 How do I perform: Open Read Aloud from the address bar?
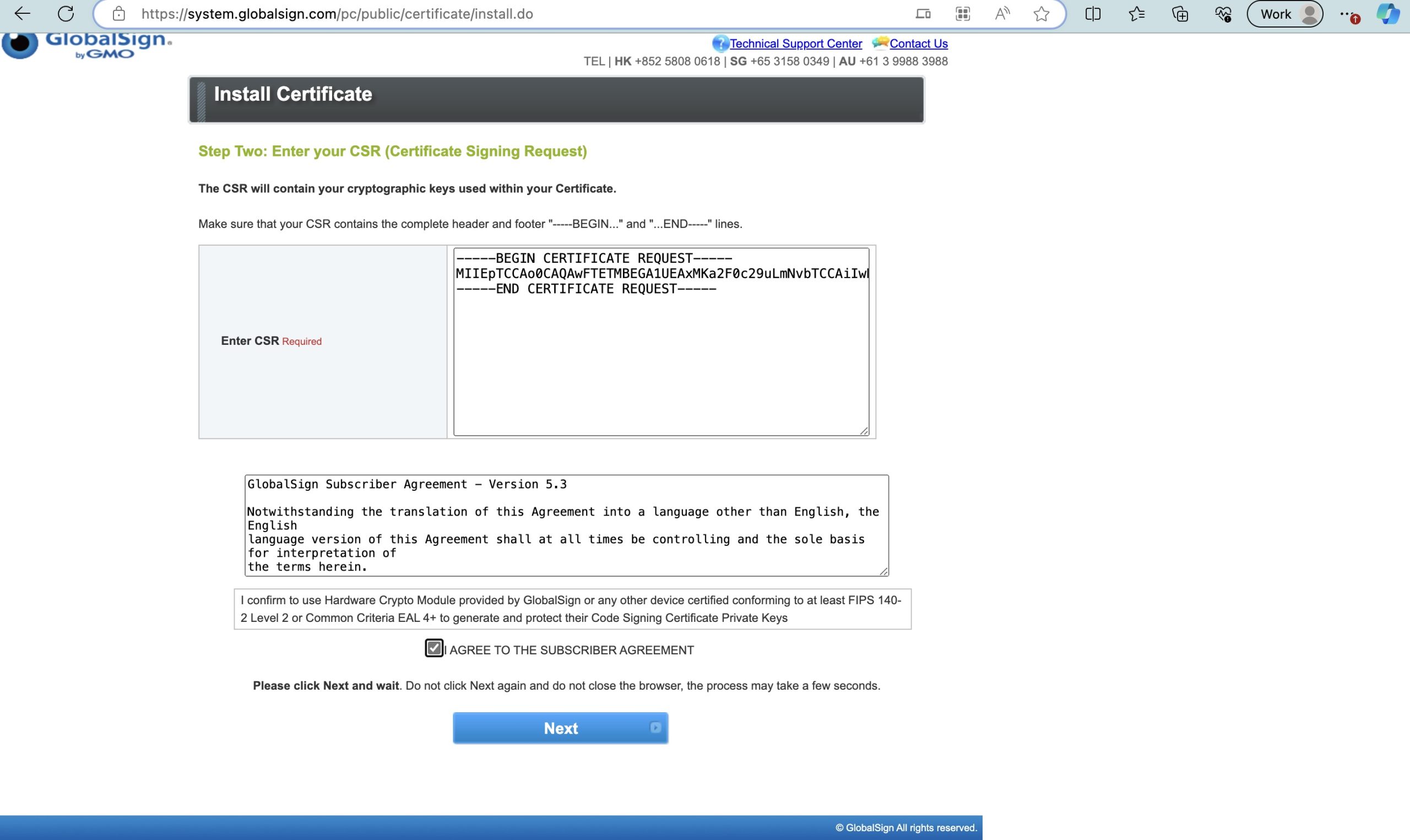(x=1002, y=14)
